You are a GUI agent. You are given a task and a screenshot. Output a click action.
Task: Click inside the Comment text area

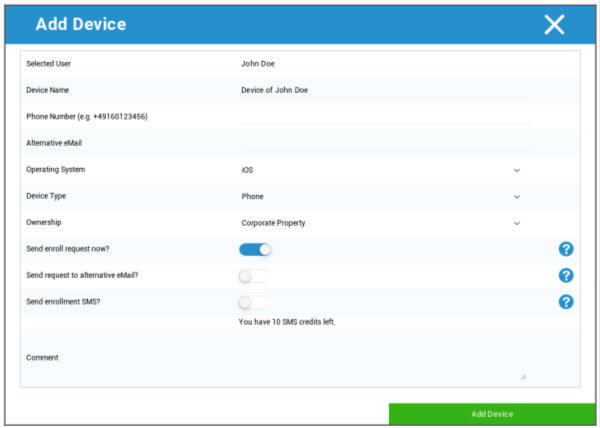pyautogui.click(x=380, y=360)
